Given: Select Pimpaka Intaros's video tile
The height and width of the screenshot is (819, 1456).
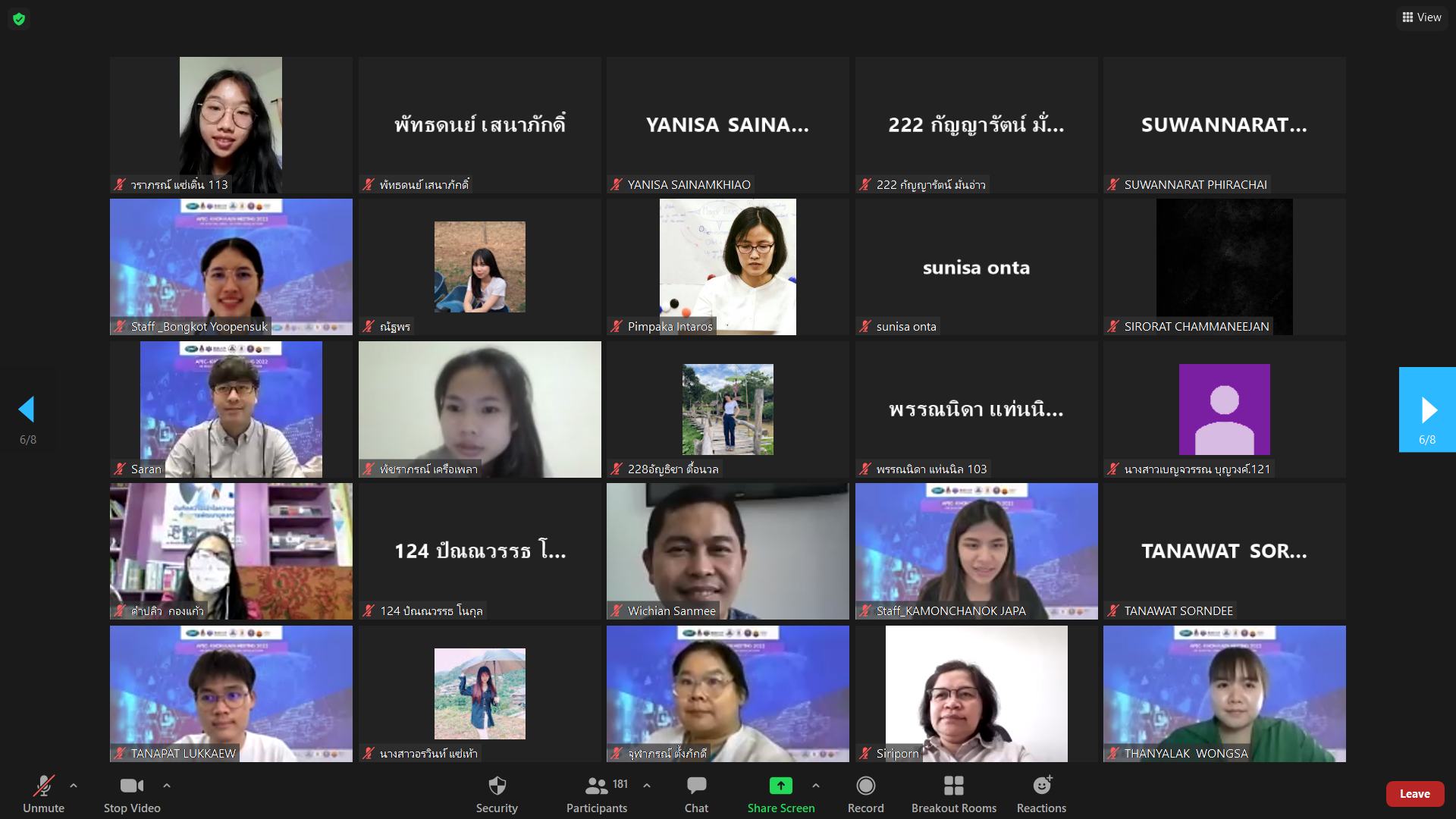Looking at the screenshot, I should (727, 267).
